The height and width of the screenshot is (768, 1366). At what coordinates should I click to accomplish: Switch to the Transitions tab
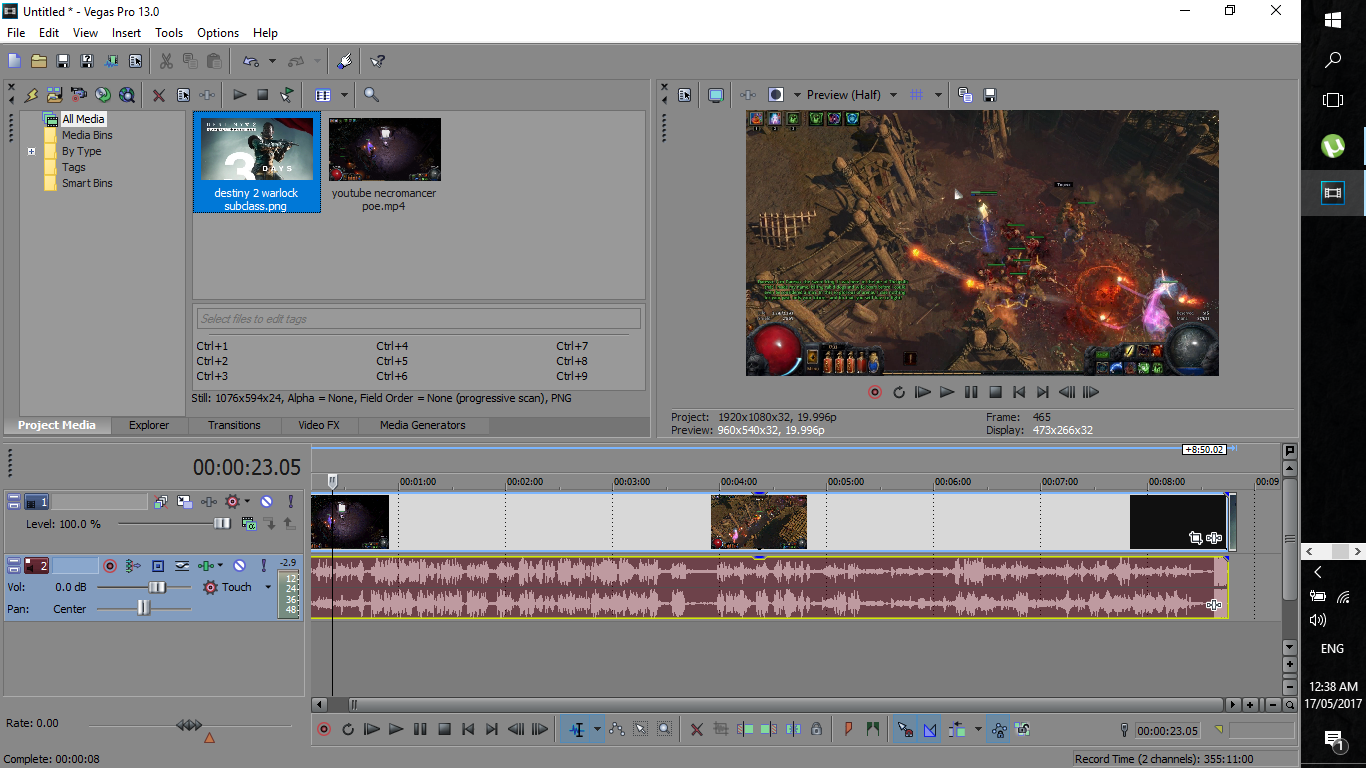click(234, 425)
